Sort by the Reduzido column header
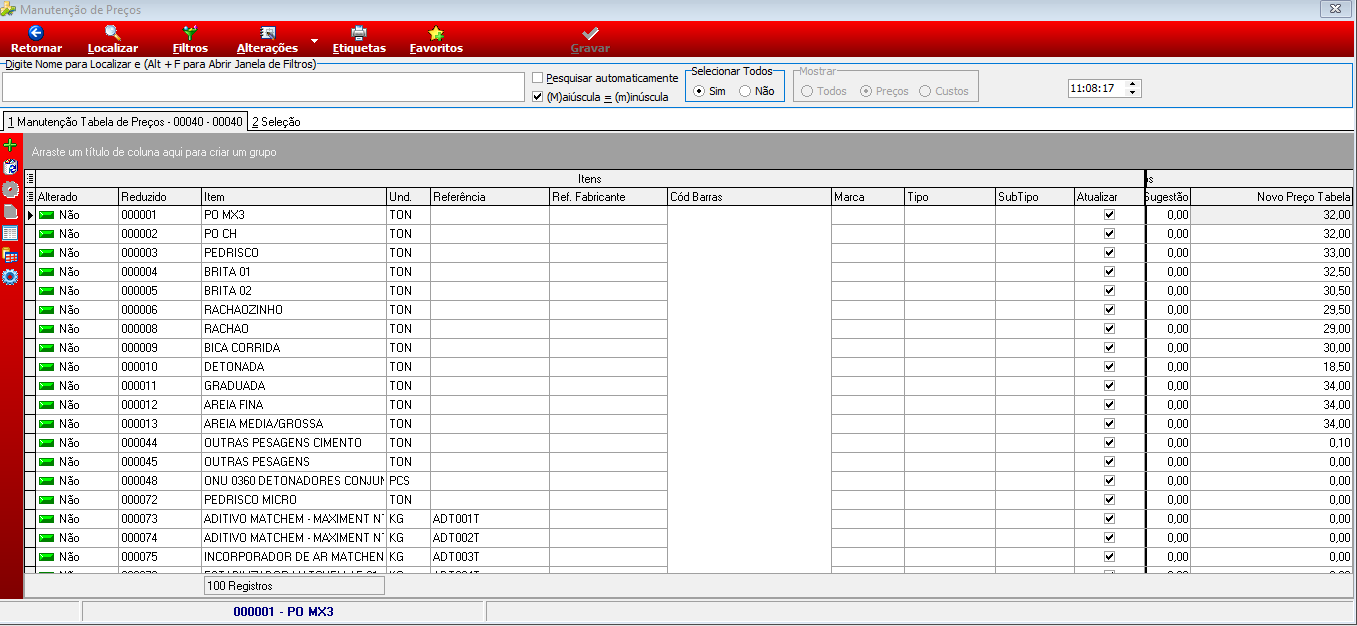 click(x=160, y=197)
